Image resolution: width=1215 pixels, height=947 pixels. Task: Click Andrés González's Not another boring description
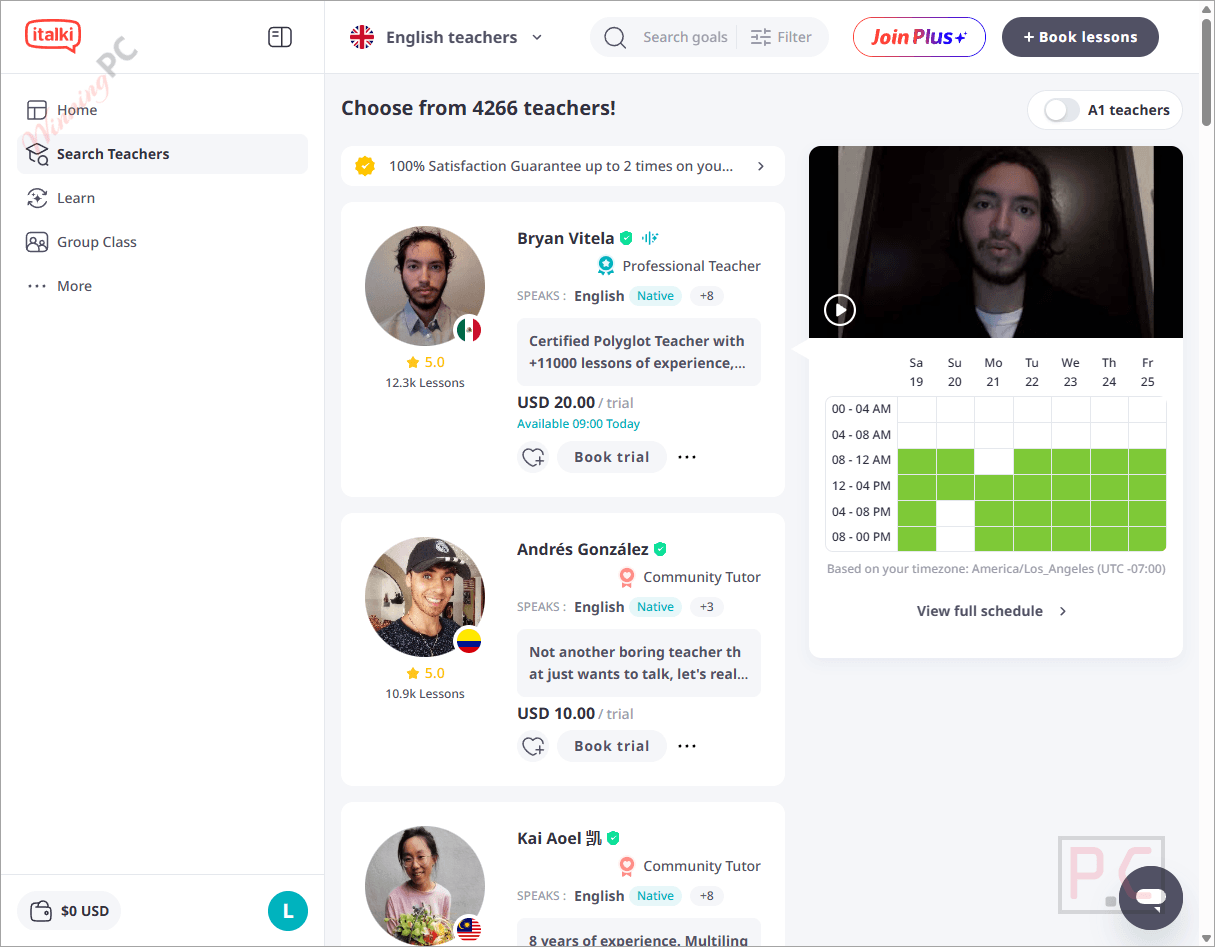click(639, 663)
